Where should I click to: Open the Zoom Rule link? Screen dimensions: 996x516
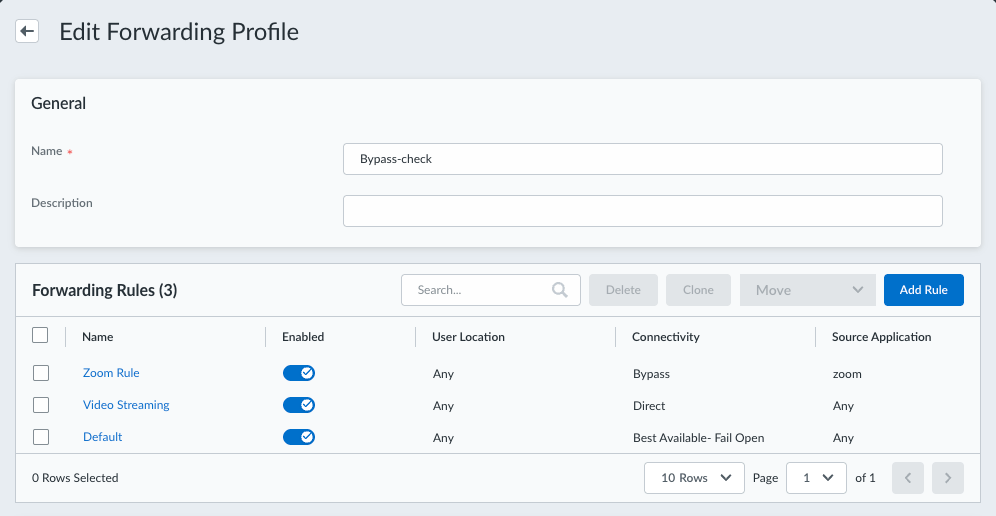111,373
